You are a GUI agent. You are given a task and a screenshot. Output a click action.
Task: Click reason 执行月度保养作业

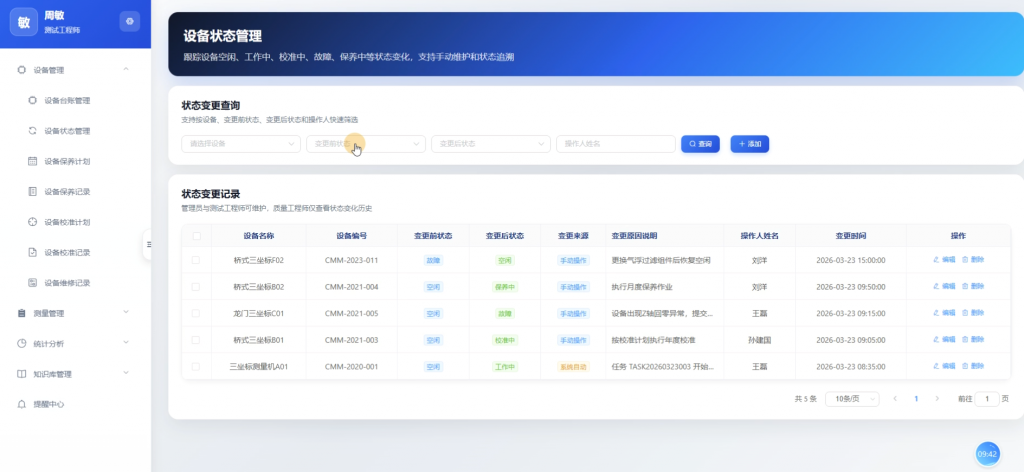click(642, 287)
